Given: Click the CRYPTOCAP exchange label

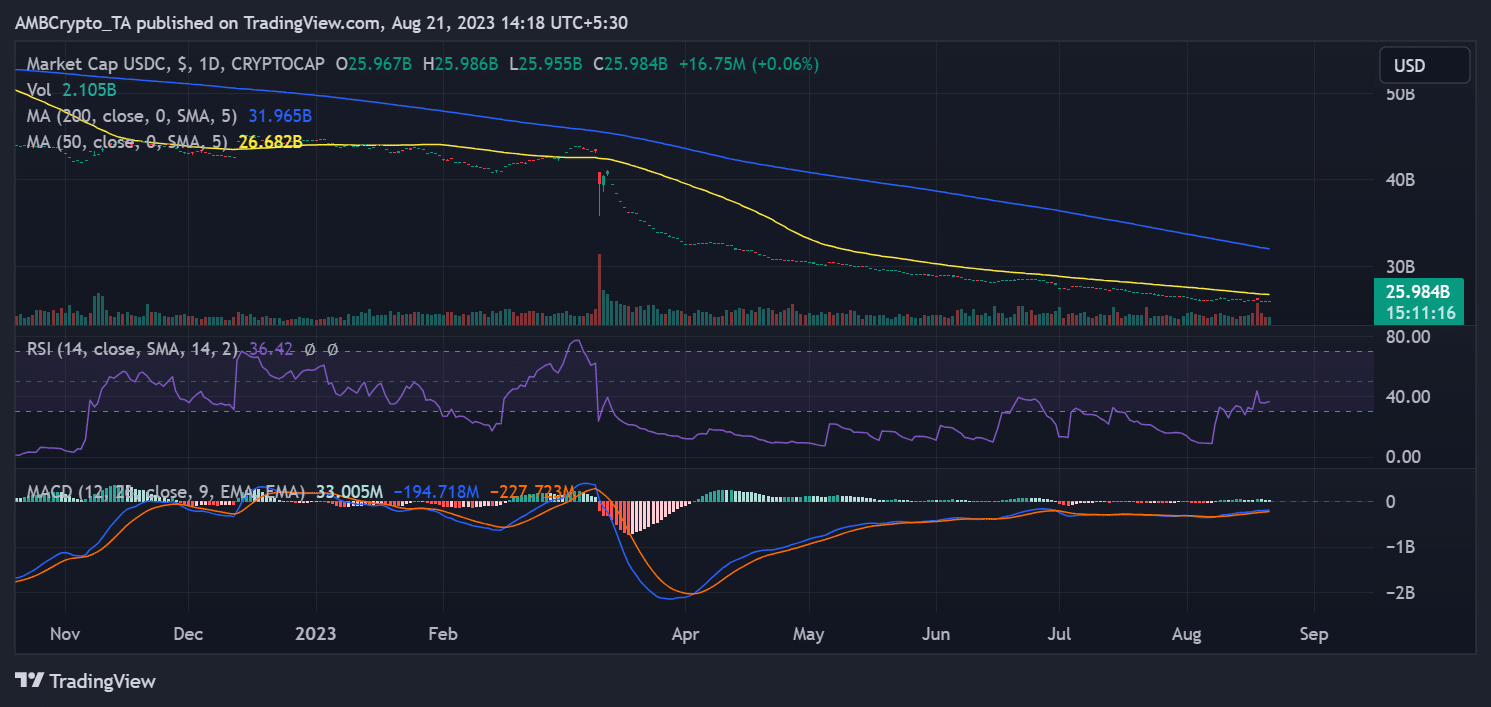Looking at the screenshot, I should tap(278, 64).
